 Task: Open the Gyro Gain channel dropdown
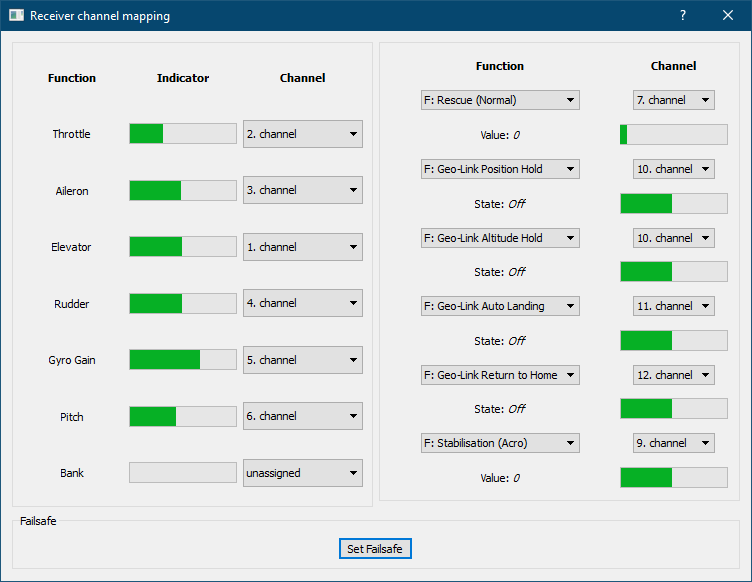[x=302, y=360]
